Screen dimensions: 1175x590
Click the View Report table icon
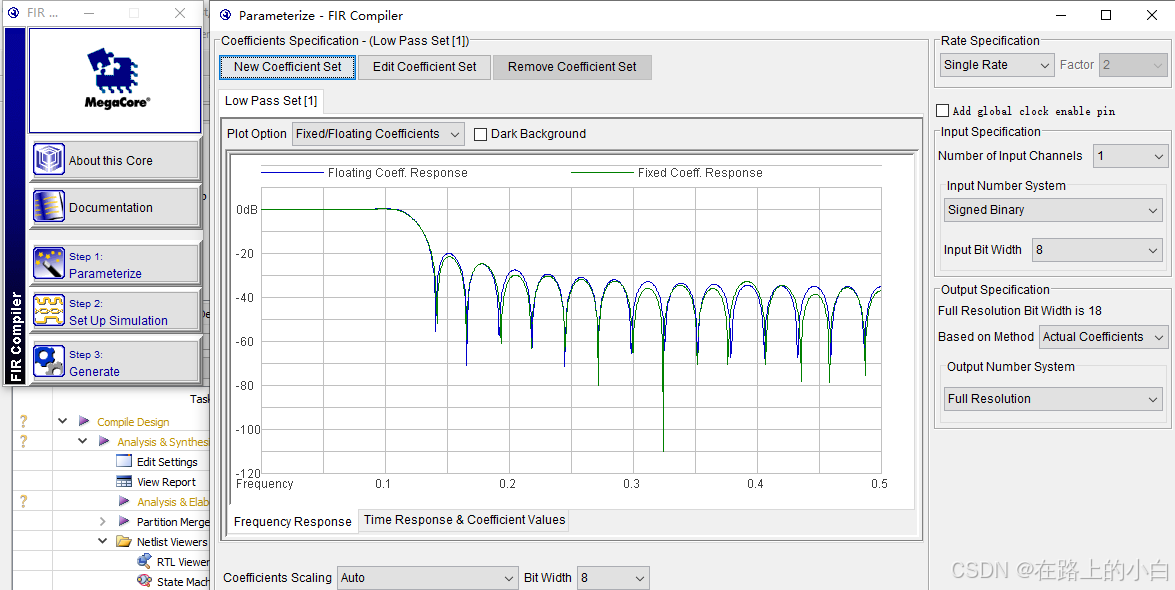pos(124,481)
